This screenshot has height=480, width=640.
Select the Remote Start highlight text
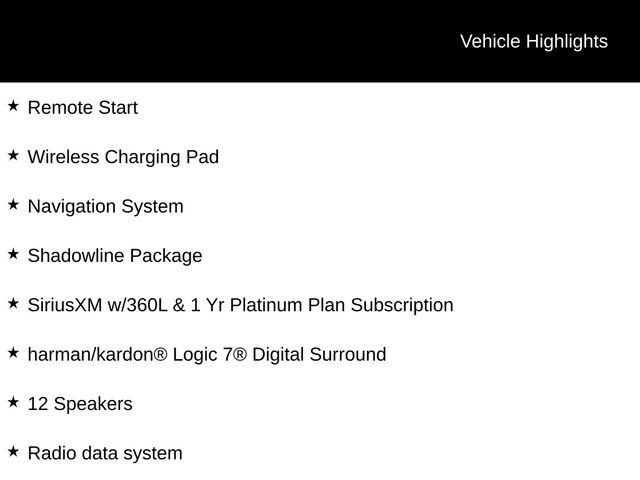click(x=83, y=108)
